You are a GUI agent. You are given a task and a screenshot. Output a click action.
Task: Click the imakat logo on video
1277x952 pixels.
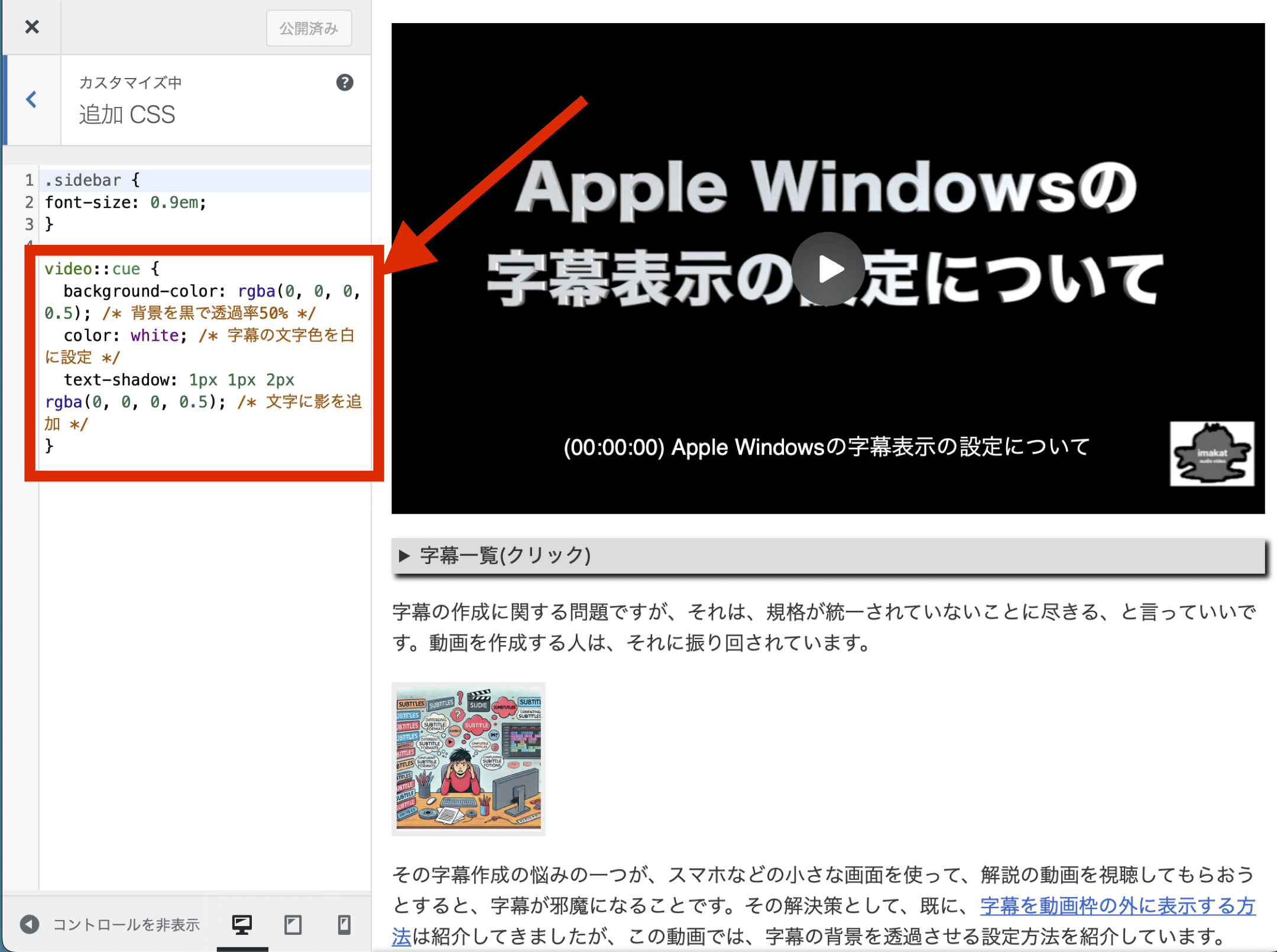(1211, 454)
